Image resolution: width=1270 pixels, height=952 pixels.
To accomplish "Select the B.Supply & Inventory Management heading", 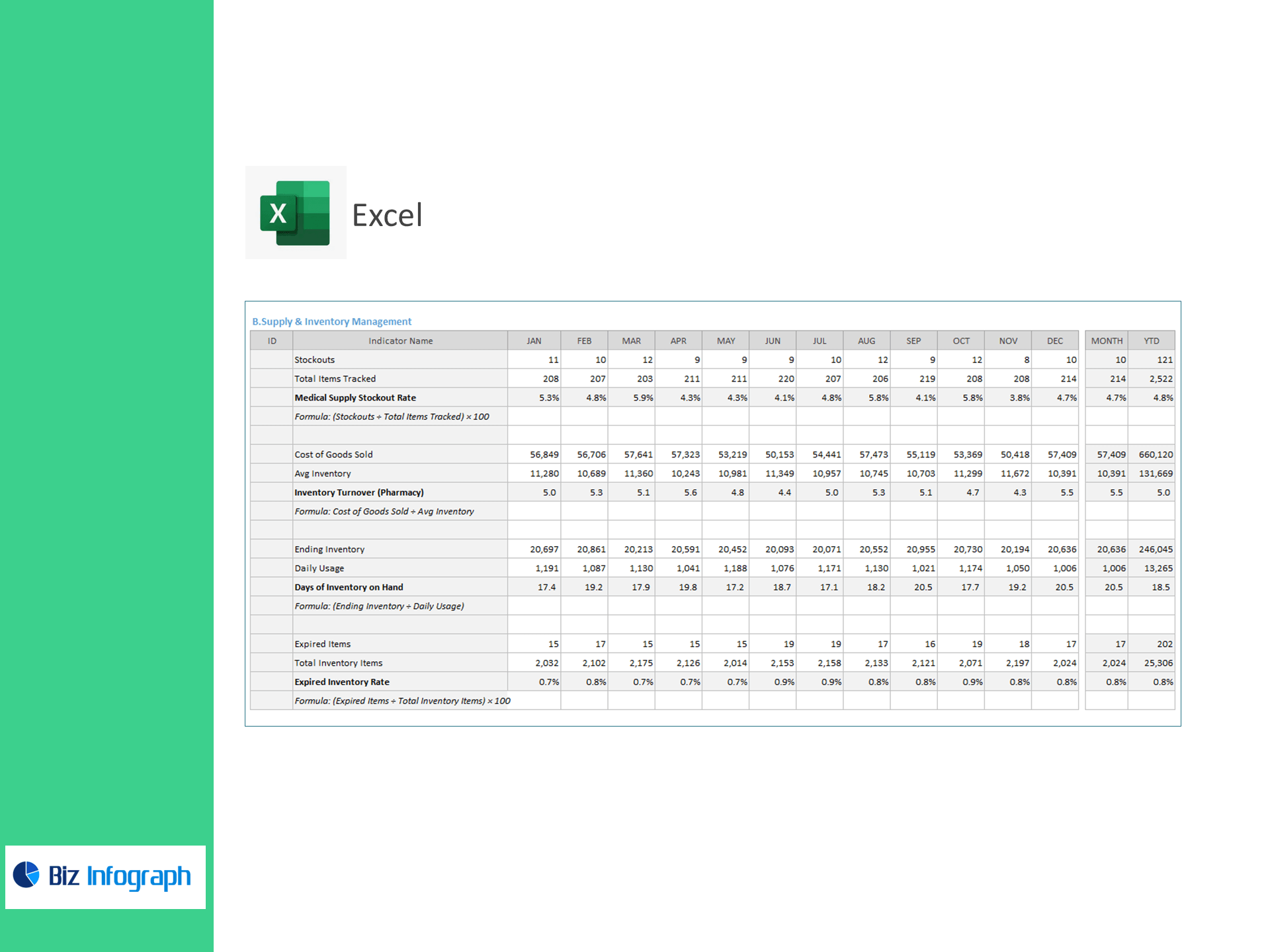I will (x=331, y=321).
